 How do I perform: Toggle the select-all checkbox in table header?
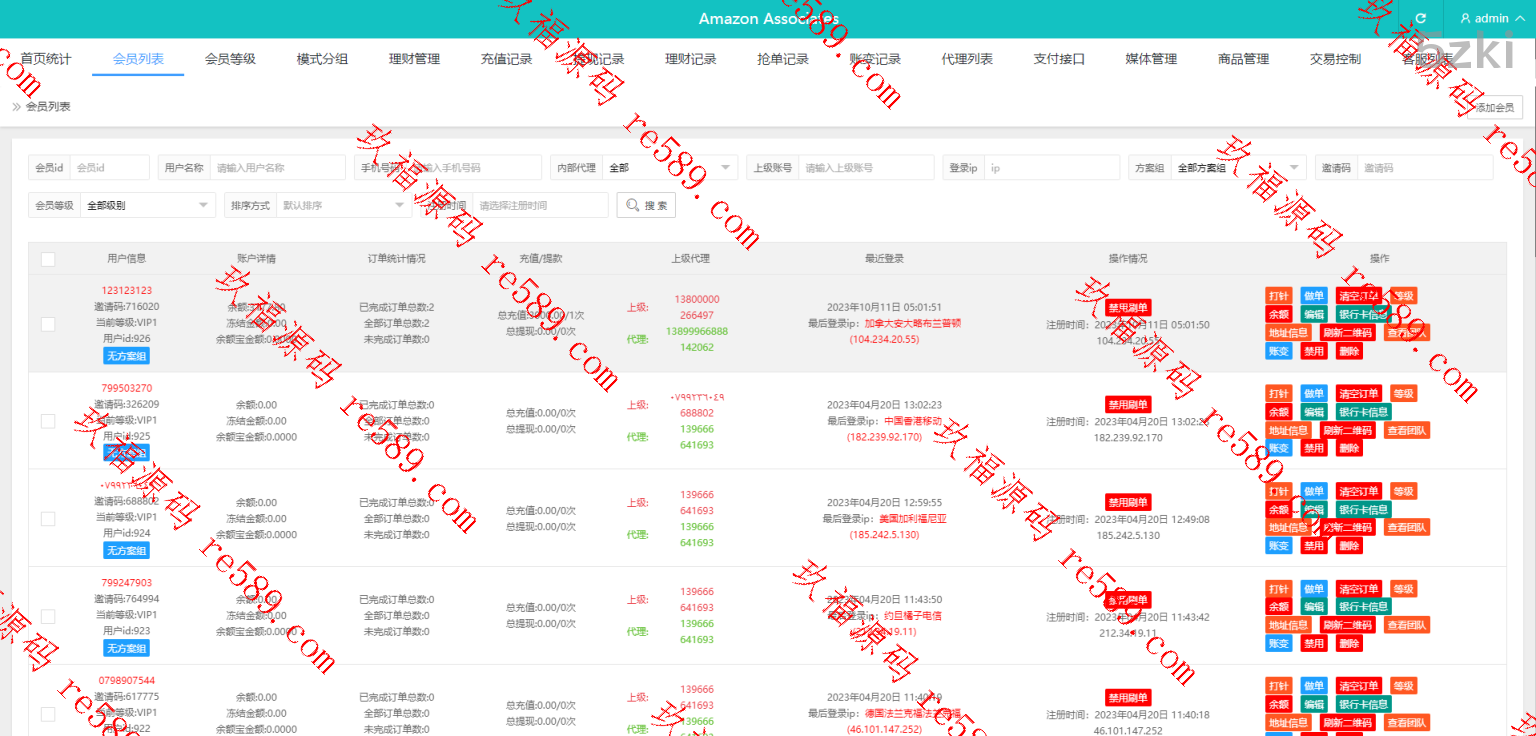pyautogui.click(x=48, y=259)
